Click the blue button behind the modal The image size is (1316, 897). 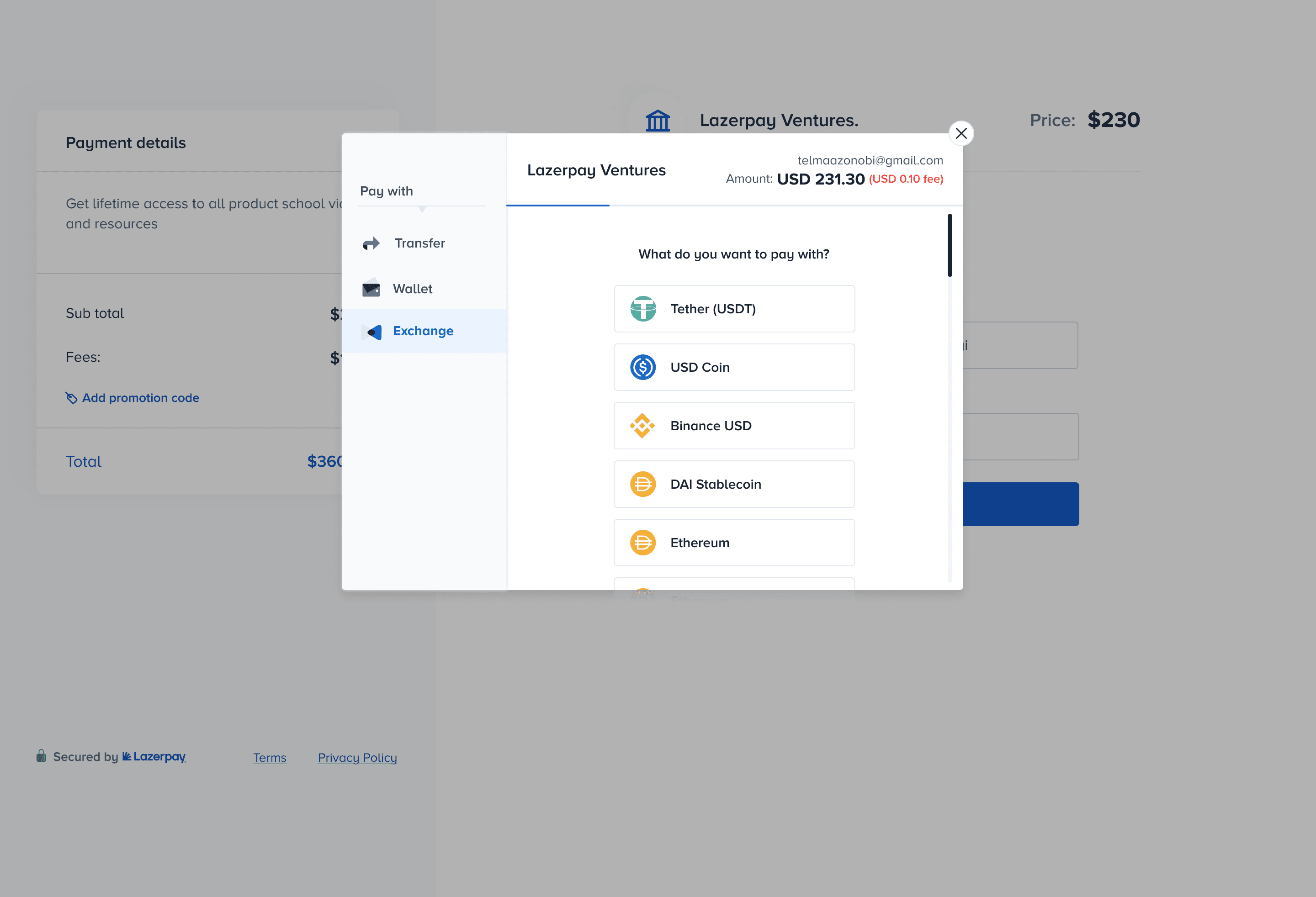(x=1021, y=504)
